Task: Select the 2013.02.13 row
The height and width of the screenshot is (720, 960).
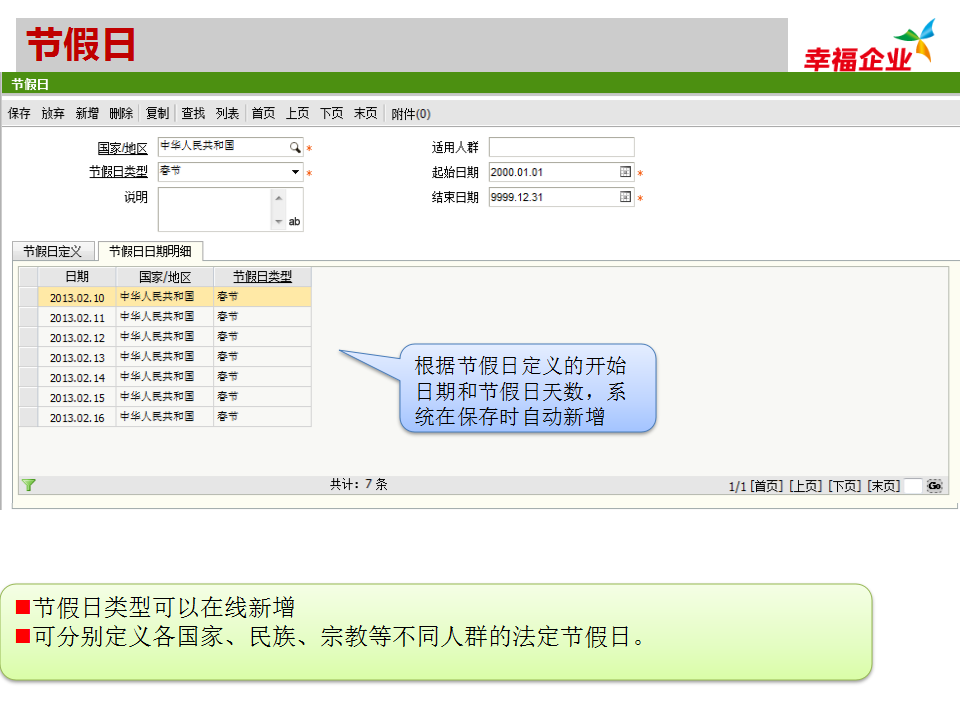Action: [77, 357]
